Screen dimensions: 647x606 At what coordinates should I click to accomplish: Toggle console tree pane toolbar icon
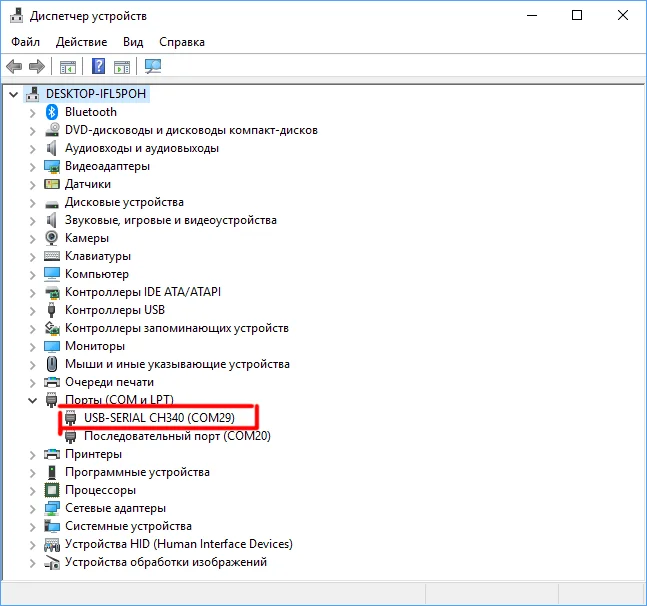[68, 66]
